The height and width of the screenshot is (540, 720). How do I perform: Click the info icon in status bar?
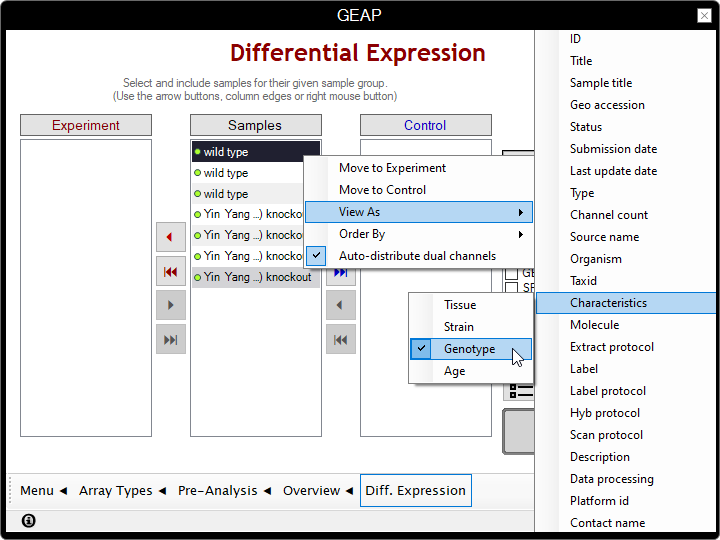28,521
